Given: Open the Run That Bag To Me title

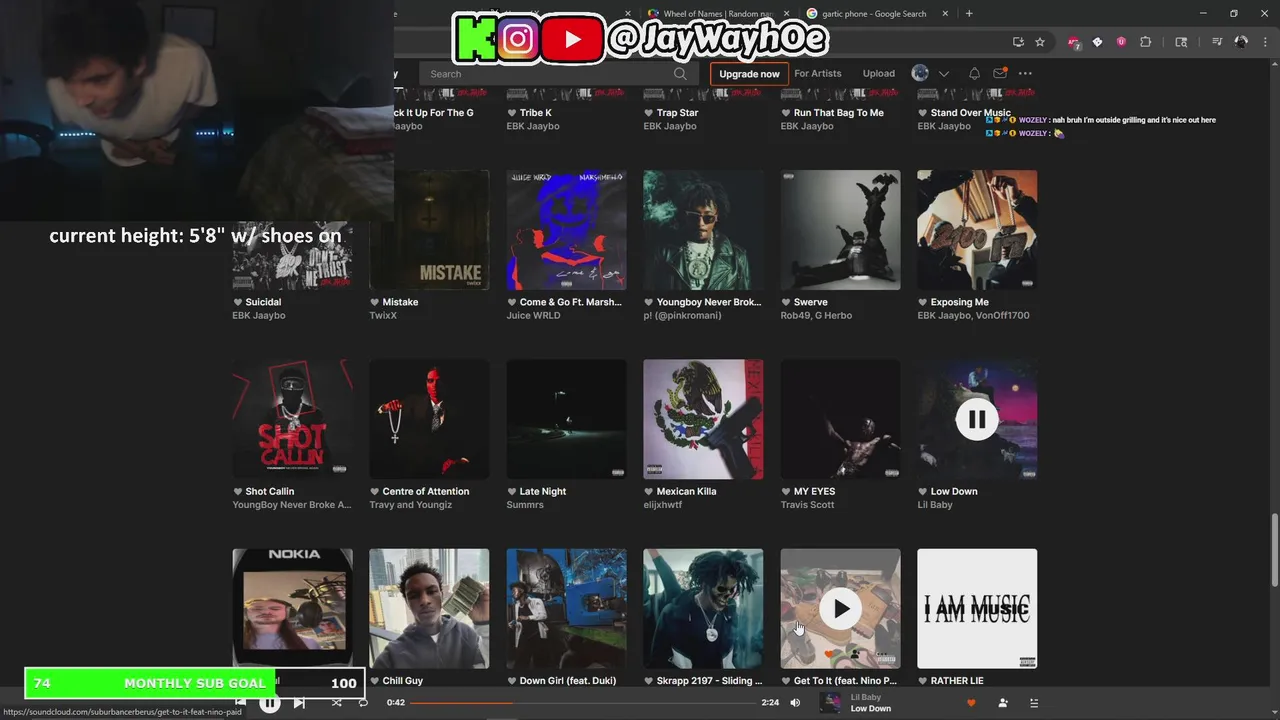Looking at the screenshot, I should tap(838, 113).
